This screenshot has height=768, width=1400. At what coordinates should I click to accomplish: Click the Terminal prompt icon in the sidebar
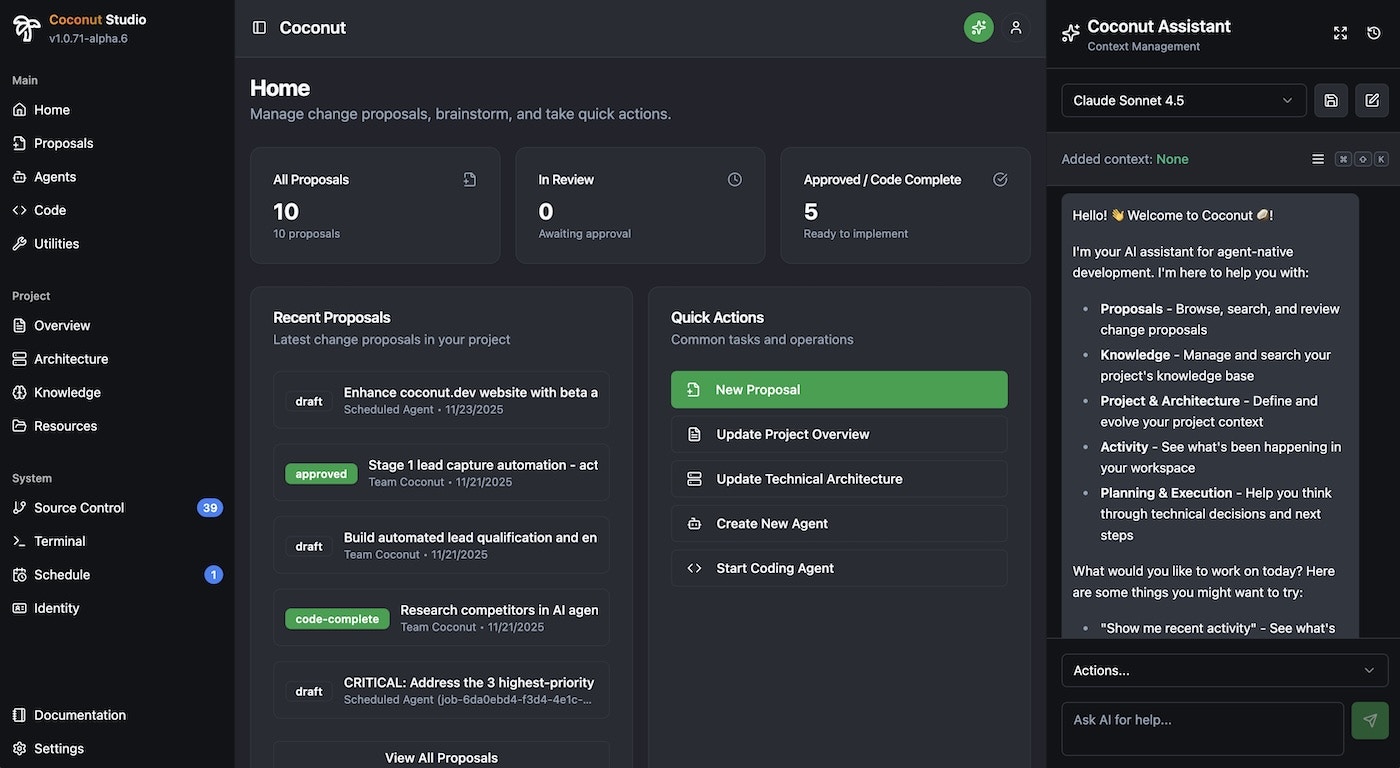[x=19, y=541]
